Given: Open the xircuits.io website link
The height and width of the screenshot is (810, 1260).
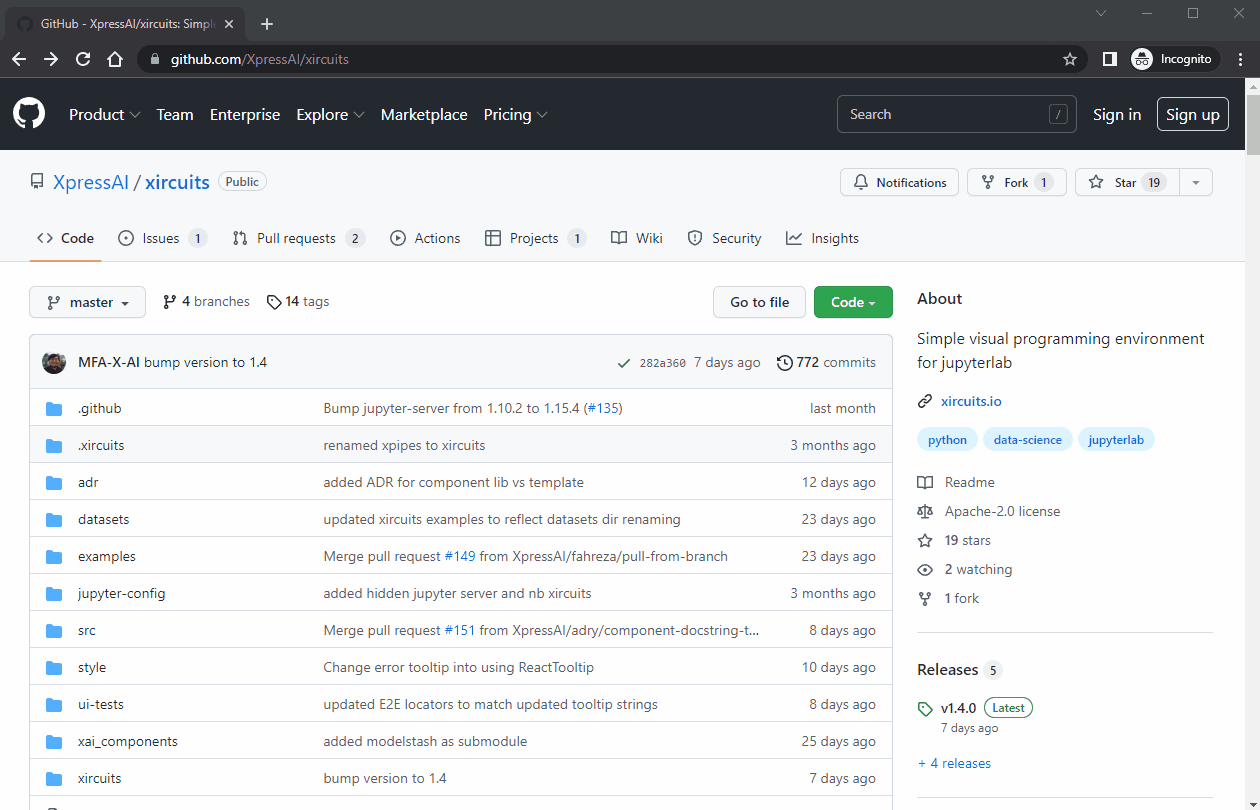Looking at the screenshot, I should [971, 401].
